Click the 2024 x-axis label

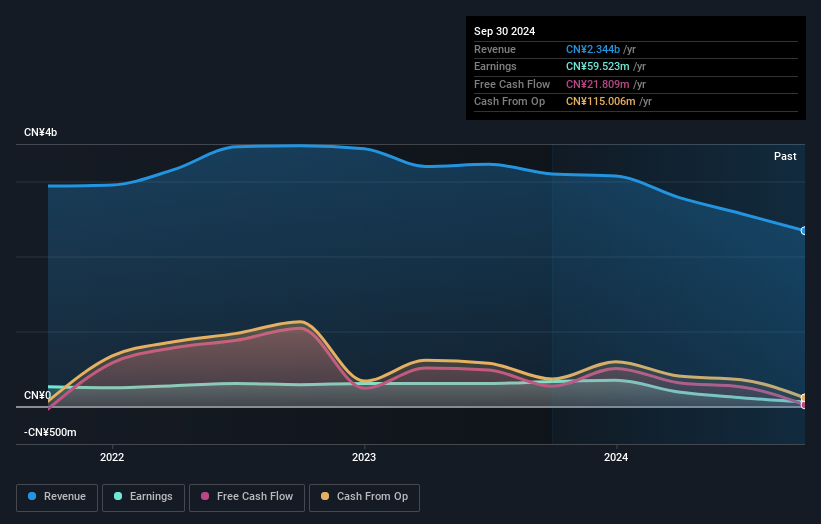616,458
